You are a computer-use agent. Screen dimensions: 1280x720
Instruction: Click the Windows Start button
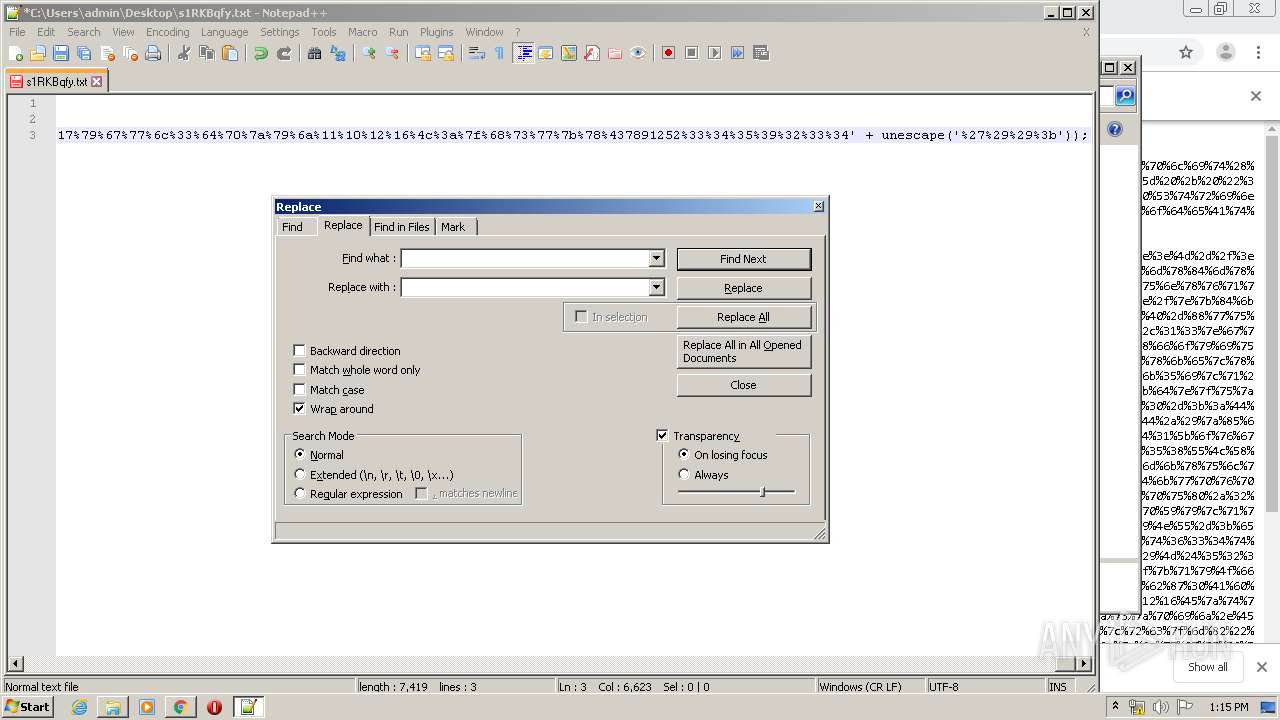point(28,707)
